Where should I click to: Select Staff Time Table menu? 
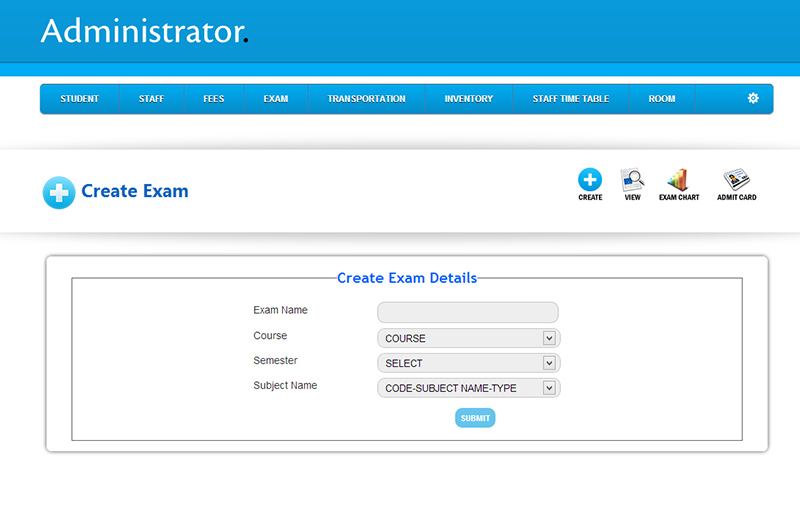click(570, 99)
